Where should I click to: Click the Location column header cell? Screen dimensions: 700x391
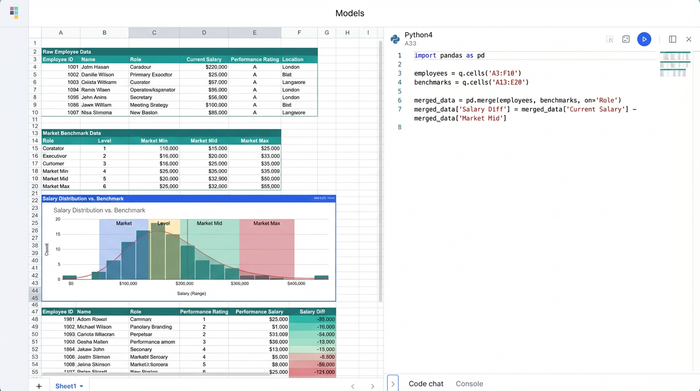coord(299,59)
